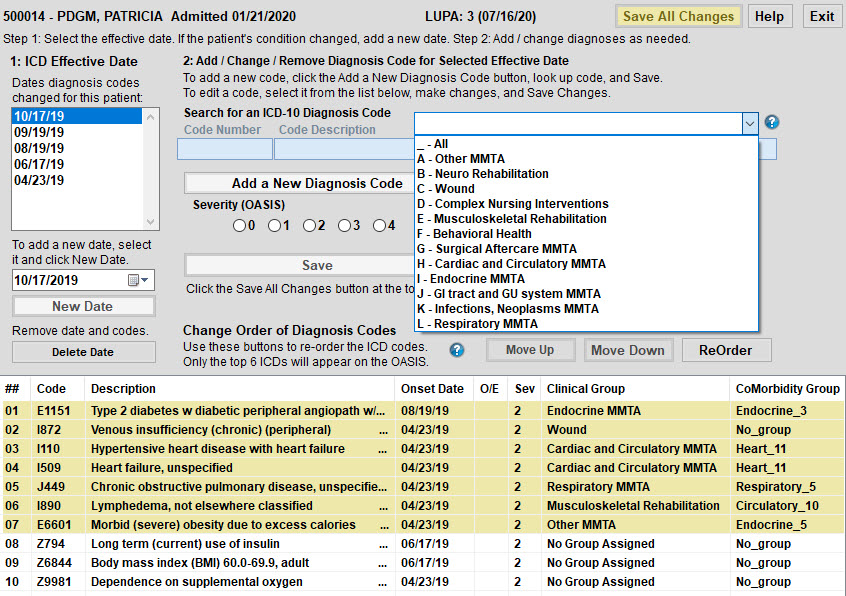Click the Move Down button

628,350
